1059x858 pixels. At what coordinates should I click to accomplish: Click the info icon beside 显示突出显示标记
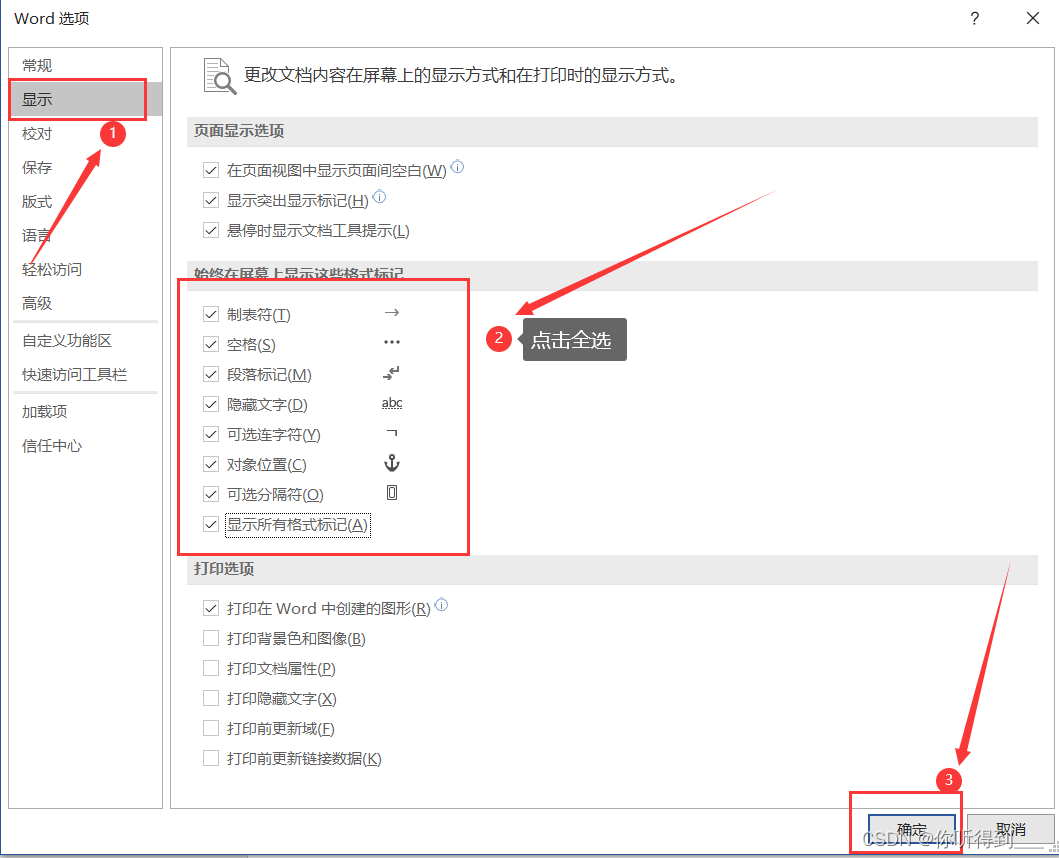click(378, 198)
